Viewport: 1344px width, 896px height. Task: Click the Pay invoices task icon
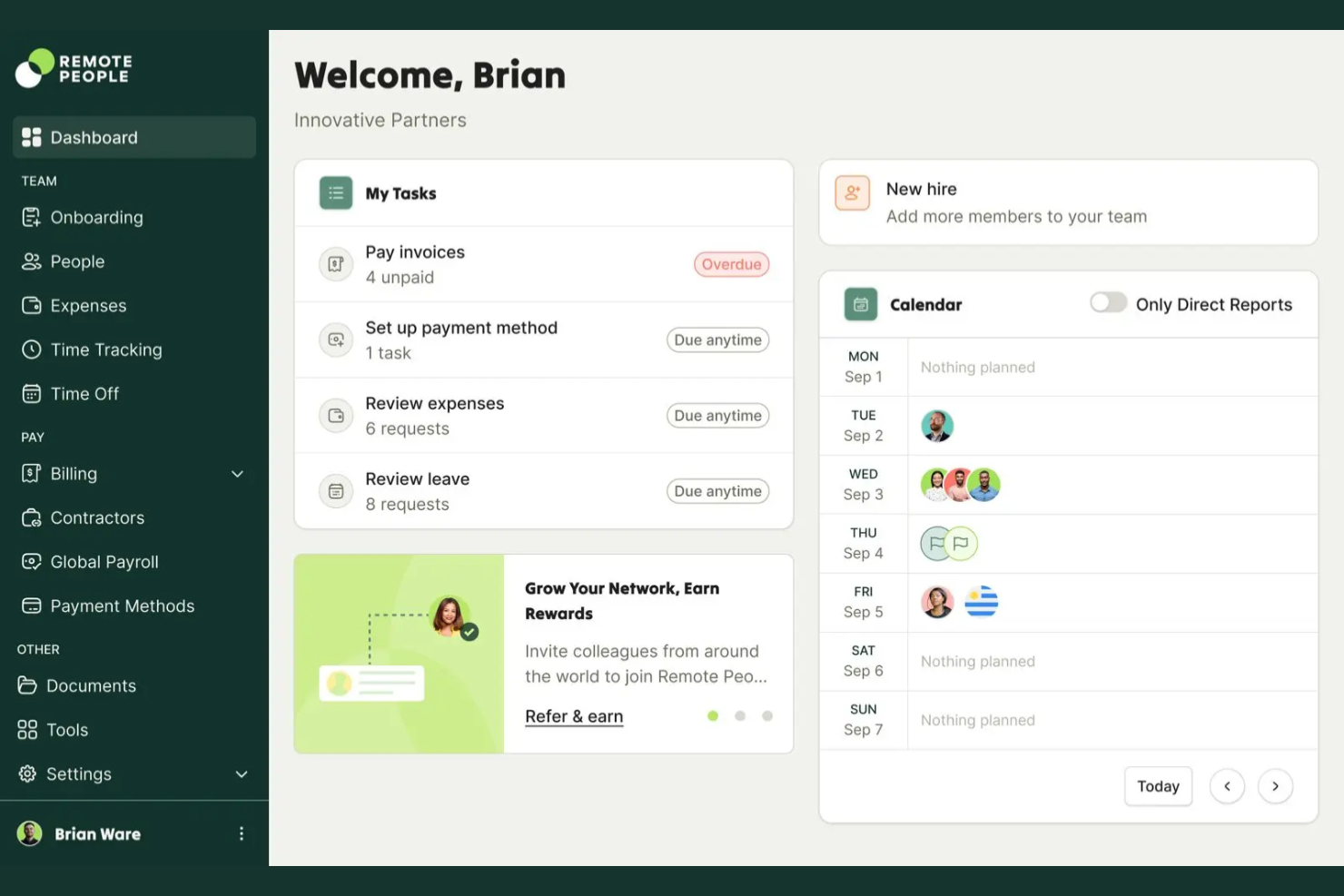click(335, 264)
